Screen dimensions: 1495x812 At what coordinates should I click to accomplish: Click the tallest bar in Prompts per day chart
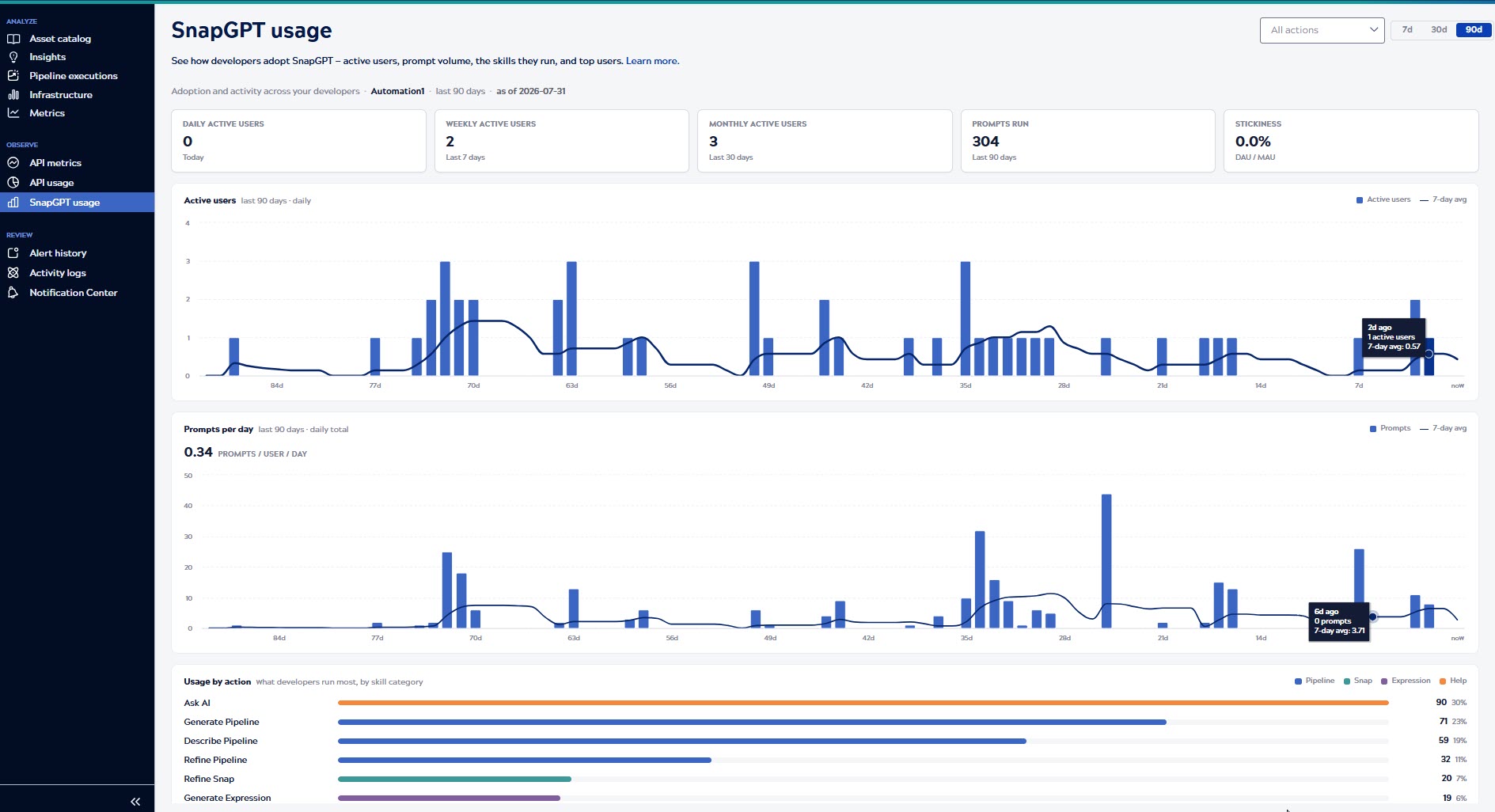point(1106,561)
